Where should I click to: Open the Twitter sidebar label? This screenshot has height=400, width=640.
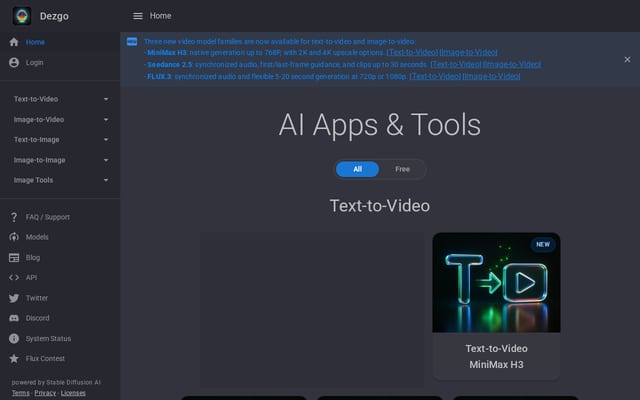(37, 298)
